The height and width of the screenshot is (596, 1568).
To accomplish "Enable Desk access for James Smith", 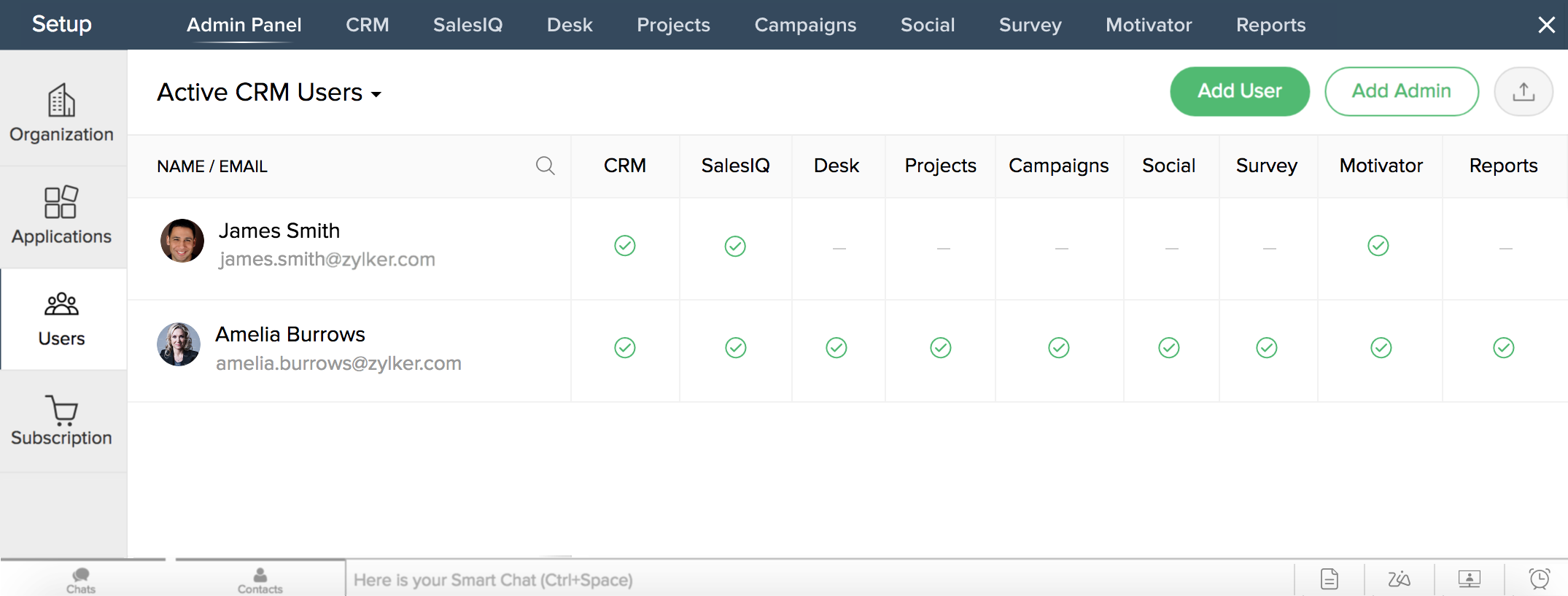I will point(839,249).
